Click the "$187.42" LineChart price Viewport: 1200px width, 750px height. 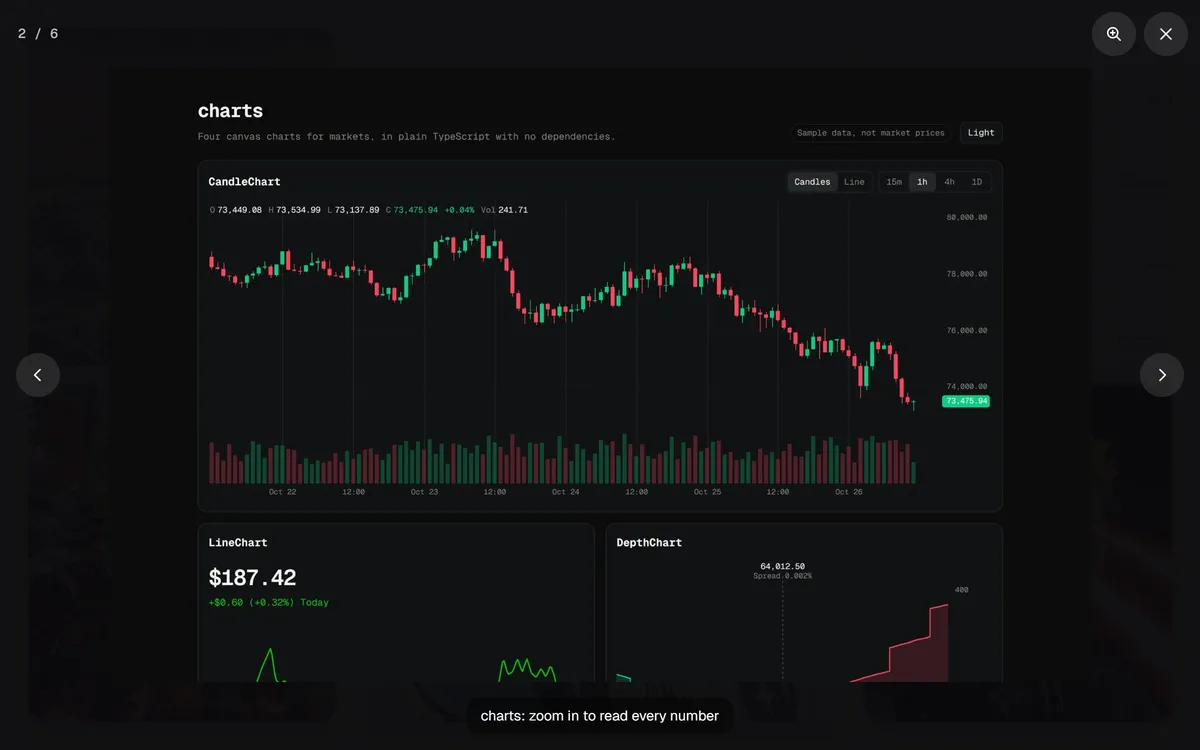(252, 578)
